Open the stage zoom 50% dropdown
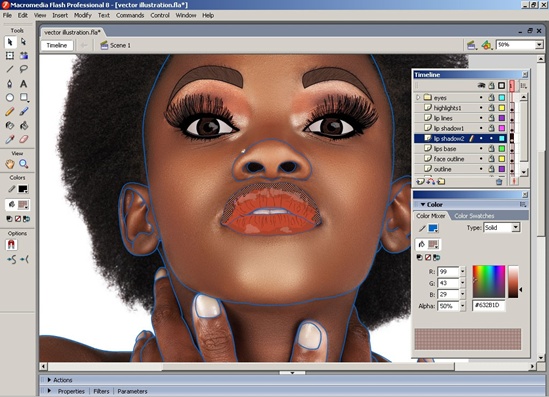 (x=539, y=45)
